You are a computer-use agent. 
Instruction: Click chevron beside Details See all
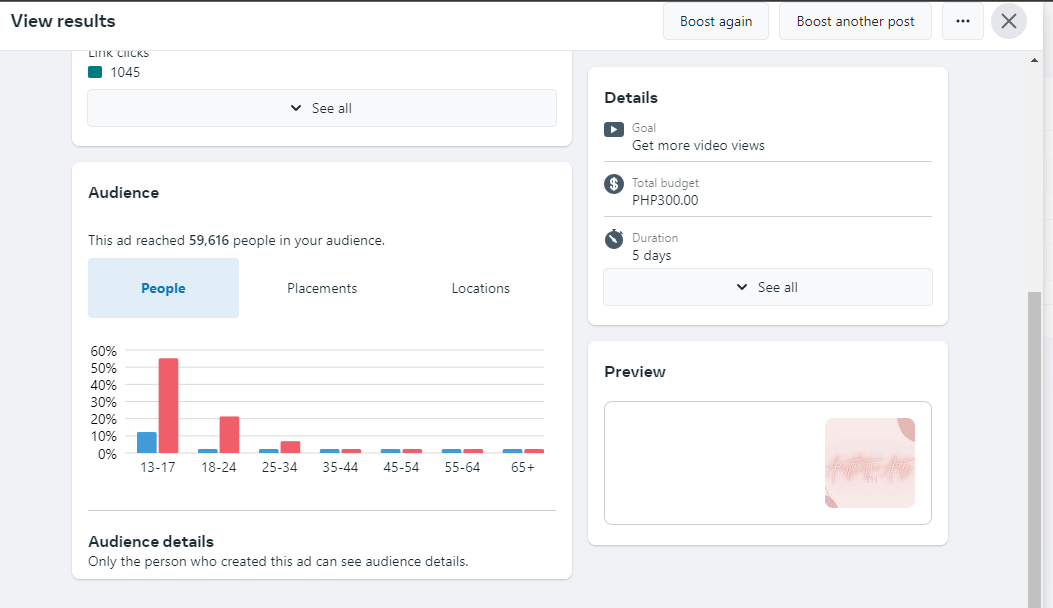(742, 287)
